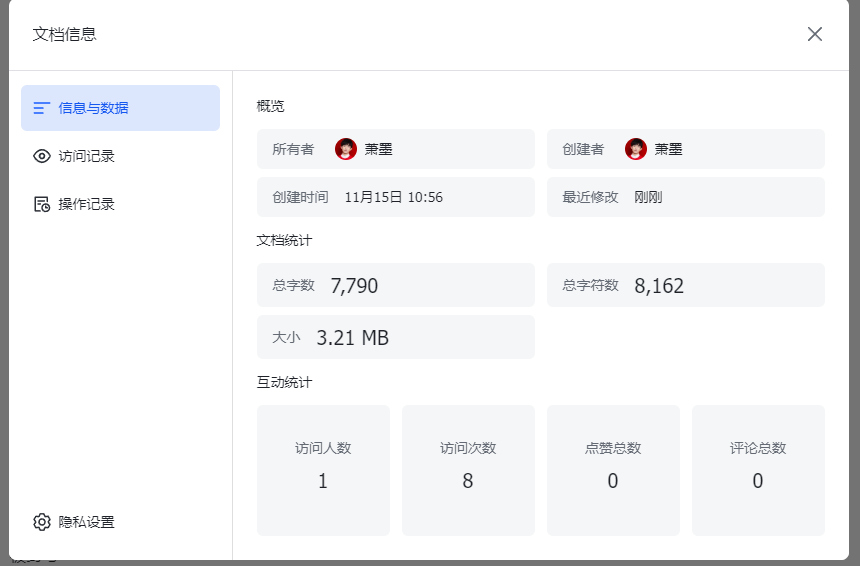Screen dimensions: 860x566
Task: Open 隐私设置 at the sidebar bottom
Action: pyautogui.click(x=86, y=522)
